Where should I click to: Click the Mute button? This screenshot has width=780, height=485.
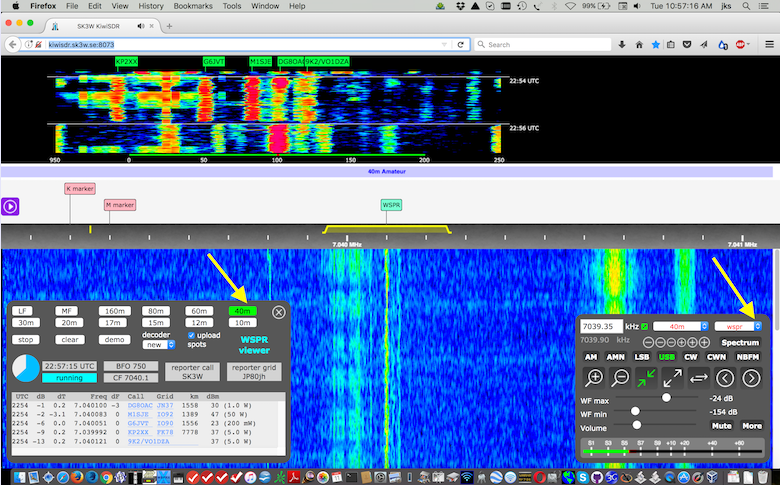[x=721, y=426]
